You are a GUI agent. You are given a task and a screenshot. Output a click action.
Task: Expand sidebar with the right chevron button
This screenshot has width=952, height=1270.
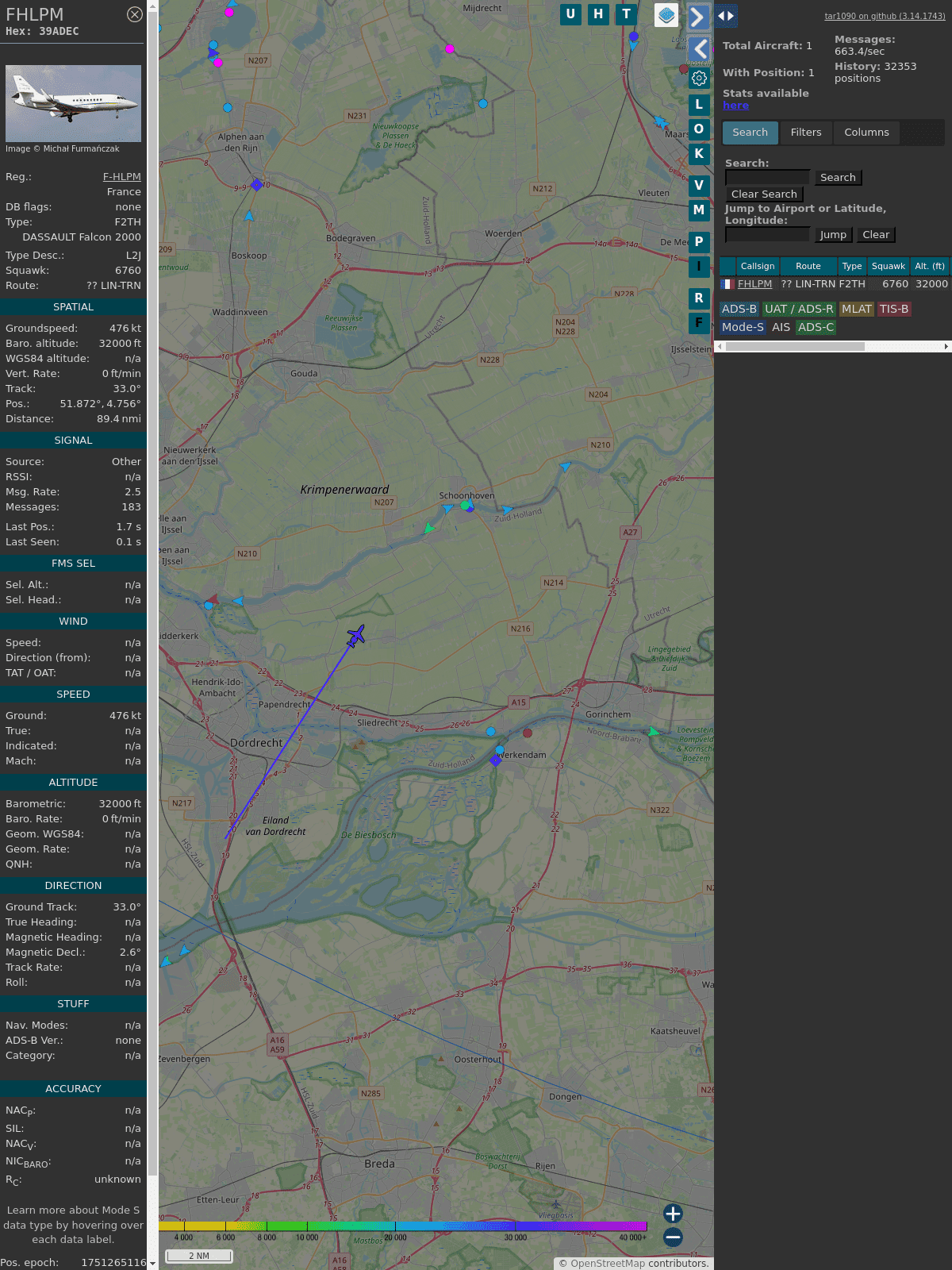pos(697,17)
